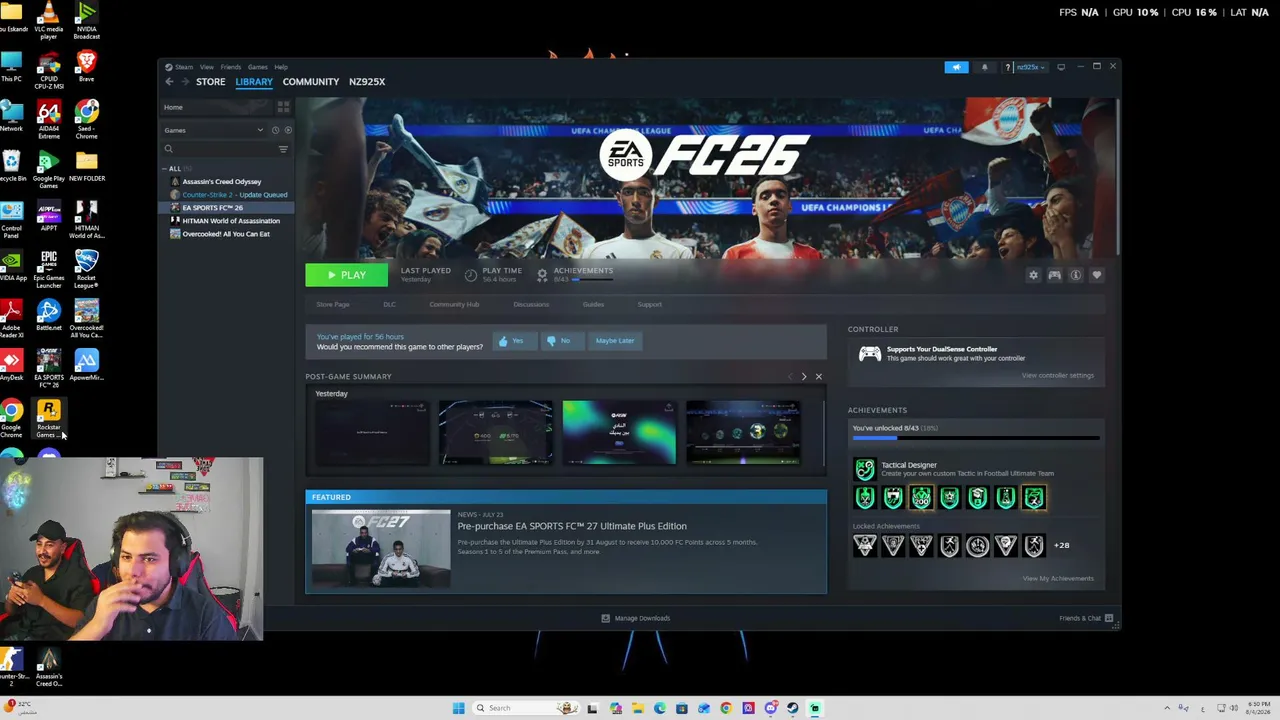Open the Friends menu in Steam
This screenshot has height=720, width=1280.
230,67
